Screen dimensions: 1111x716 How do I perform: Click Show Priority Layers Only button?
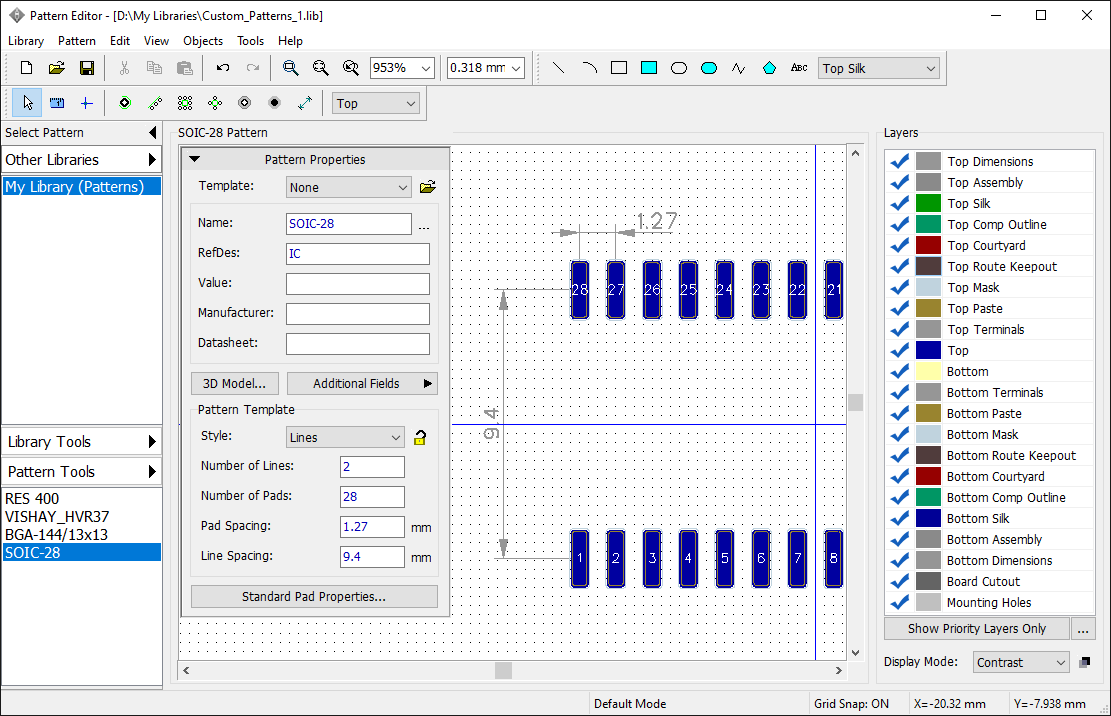[x=976, y=629]
